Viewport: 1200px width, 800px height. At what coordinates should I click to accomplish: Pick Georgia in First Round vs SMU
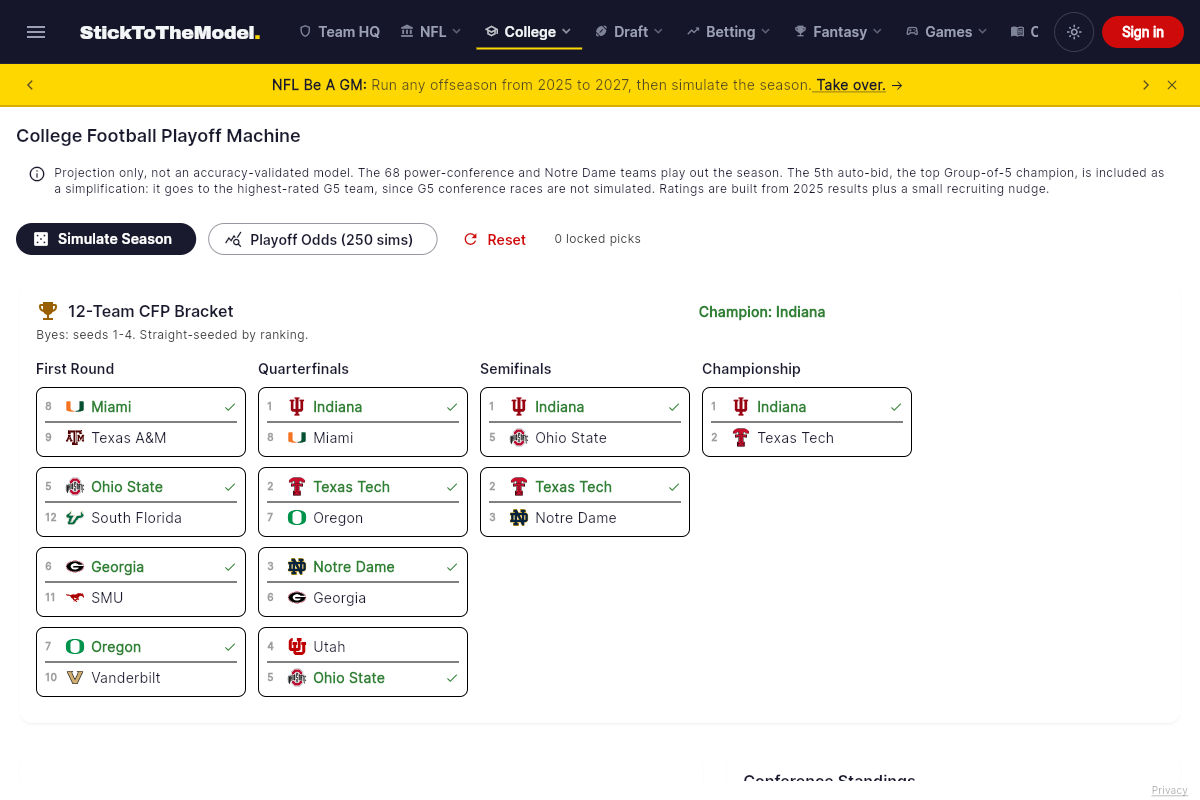141,567
